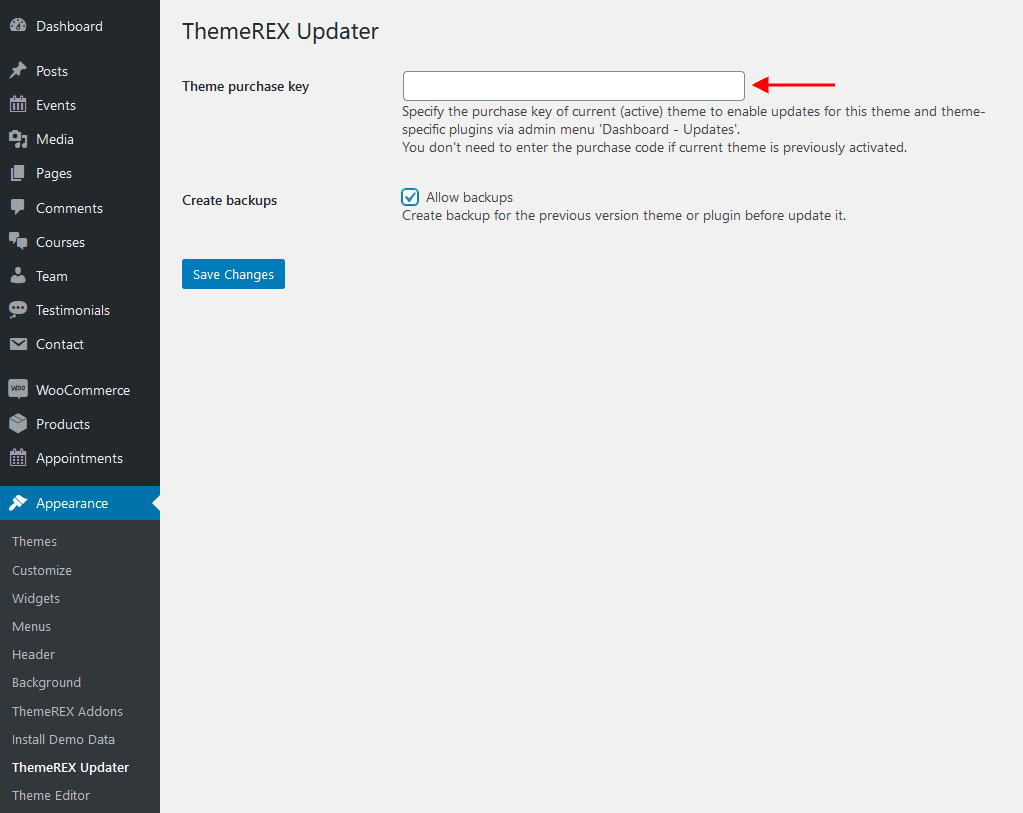Click the Create backups label

click(x=229, y=200)
